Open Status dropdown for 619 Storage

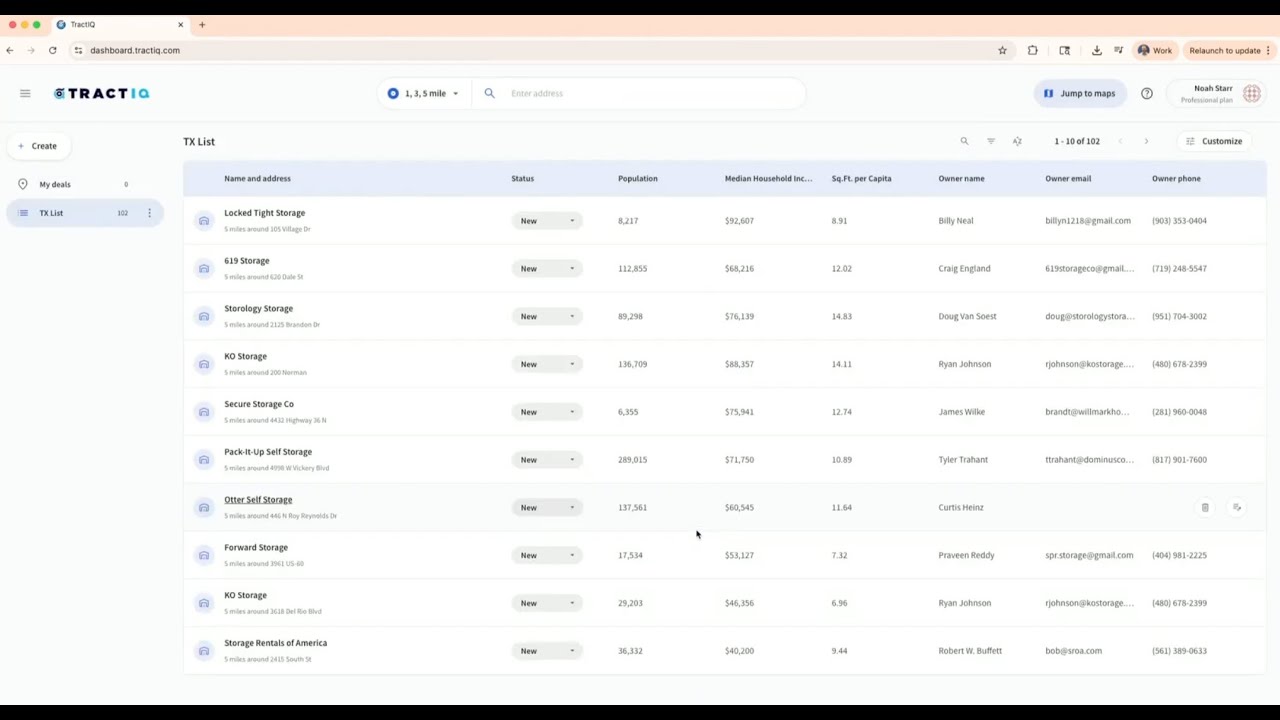pyautogui.click(x=546, y=268)
